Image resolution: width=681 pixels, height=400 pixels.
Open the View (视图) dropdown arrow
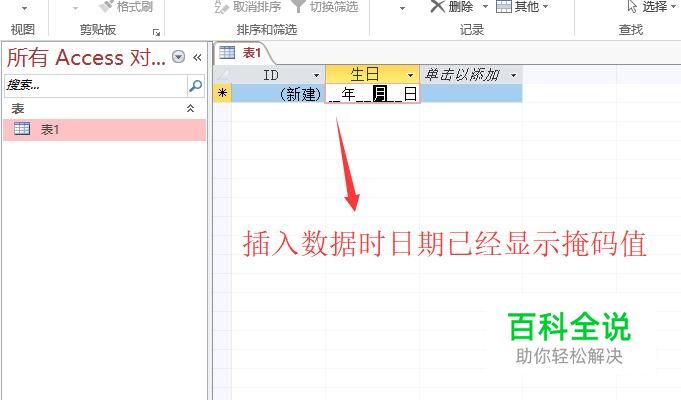click(x=24, y=8)
